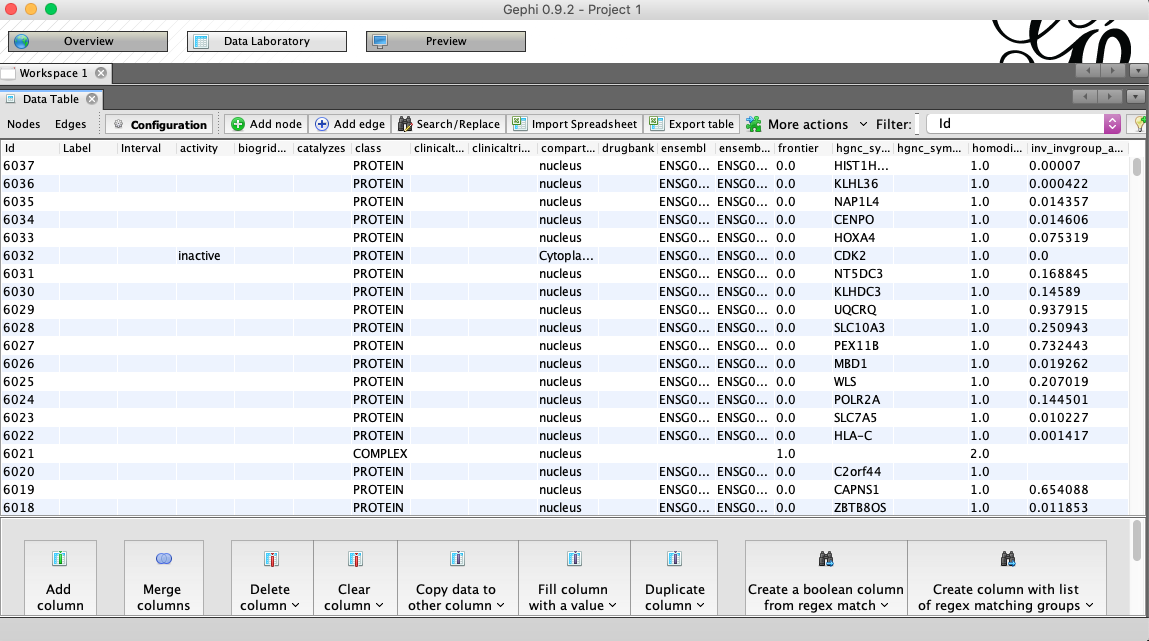Click the Add column icon
Image resolution: width=1149 pixels, height=641 pixels.
coord(60,578)
